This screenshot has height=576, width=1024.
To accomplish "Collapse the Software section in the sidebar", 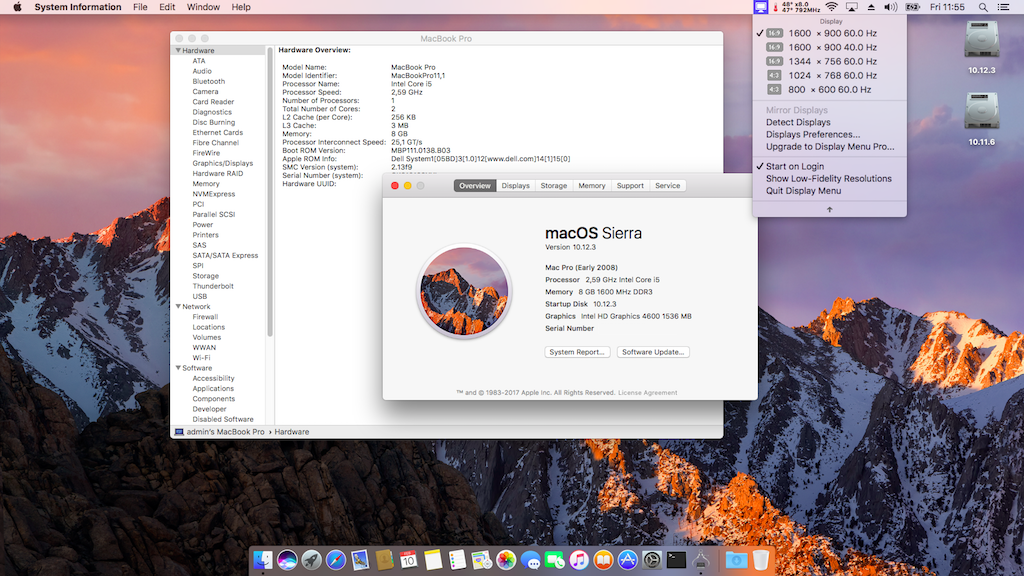I will 178,368.
